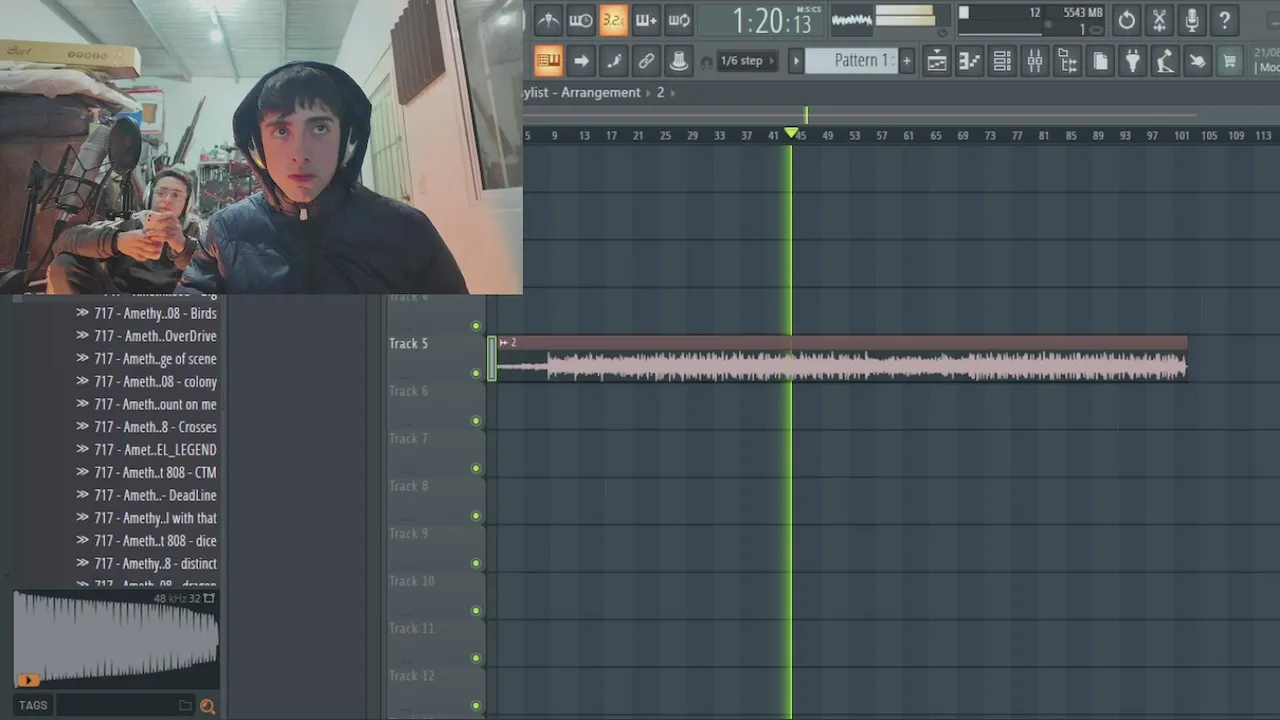This screenshot has width=1280, height=720.
Task: Click the two-pages icon in toolbar
Action: coord(1100,62)
